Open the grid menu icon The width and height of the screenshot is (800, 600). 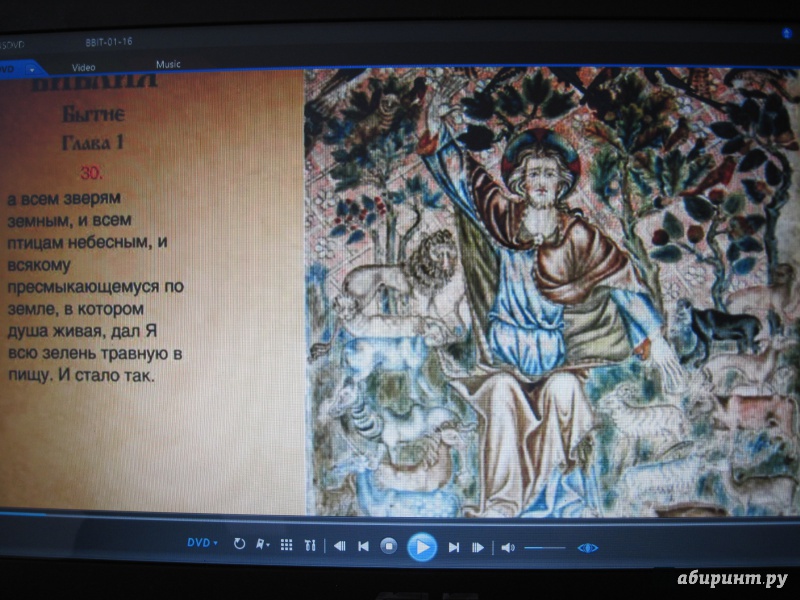[287, 545]
